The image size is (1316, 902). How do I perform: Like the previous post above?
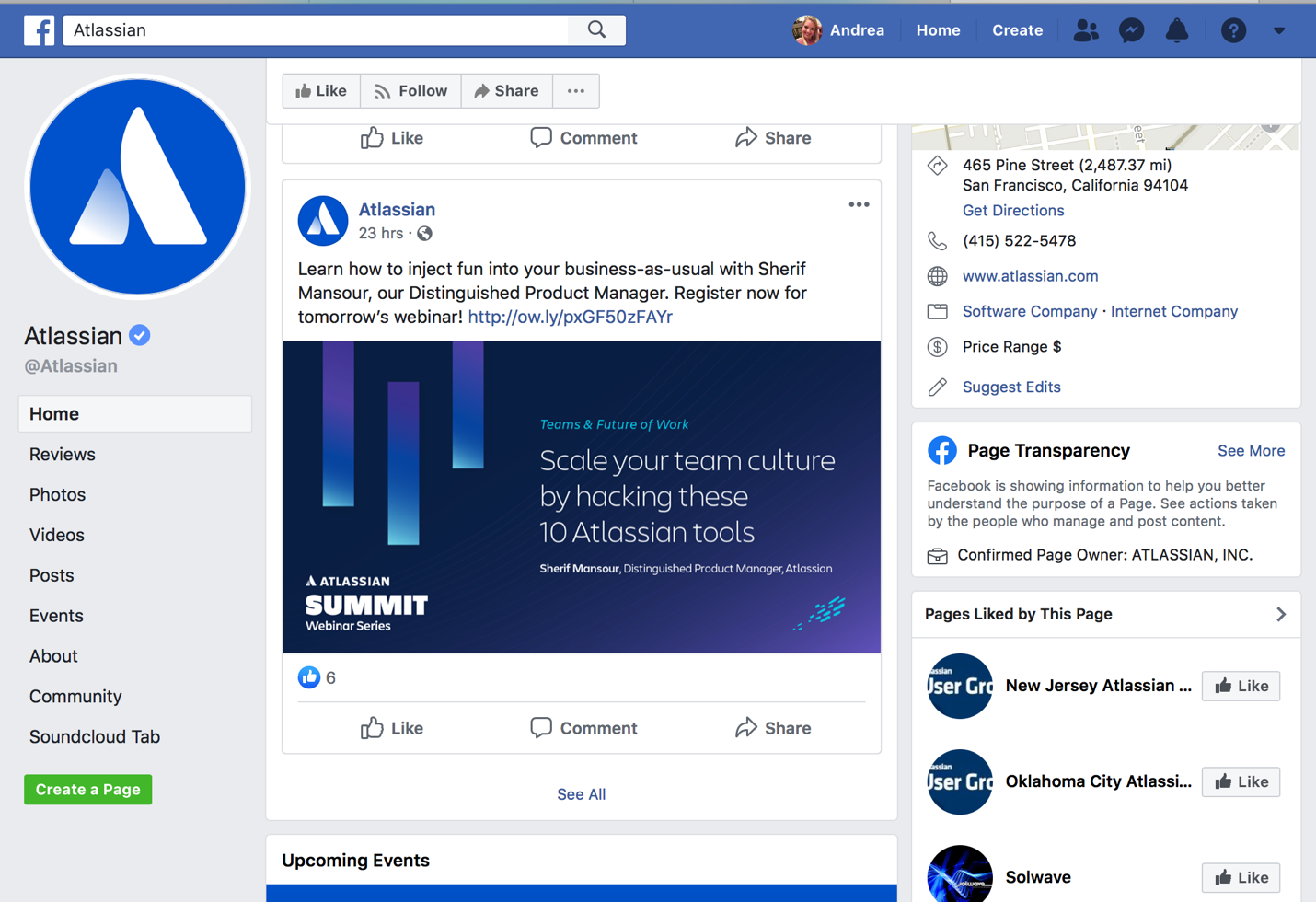392,138
